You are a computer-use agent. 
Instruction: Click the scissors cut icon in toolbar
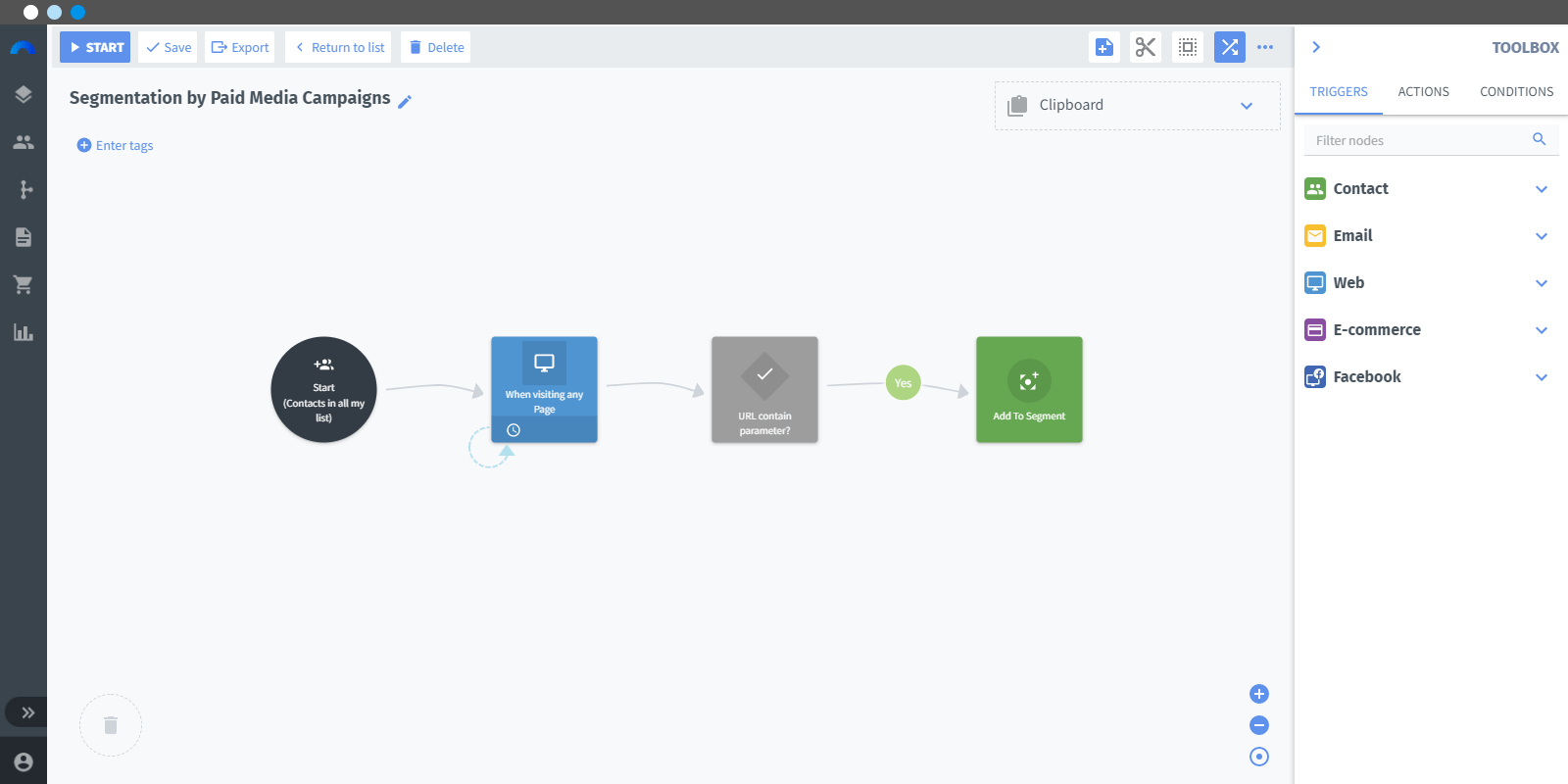(x=1146, y=47)
